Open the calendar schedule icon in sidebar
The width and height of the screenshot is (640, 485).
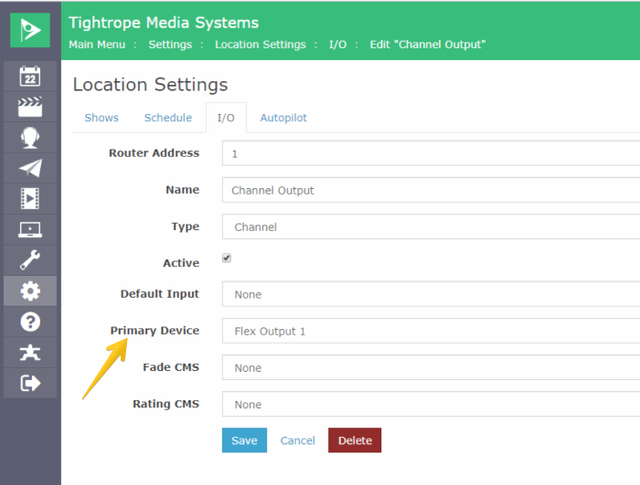(30, 76)
